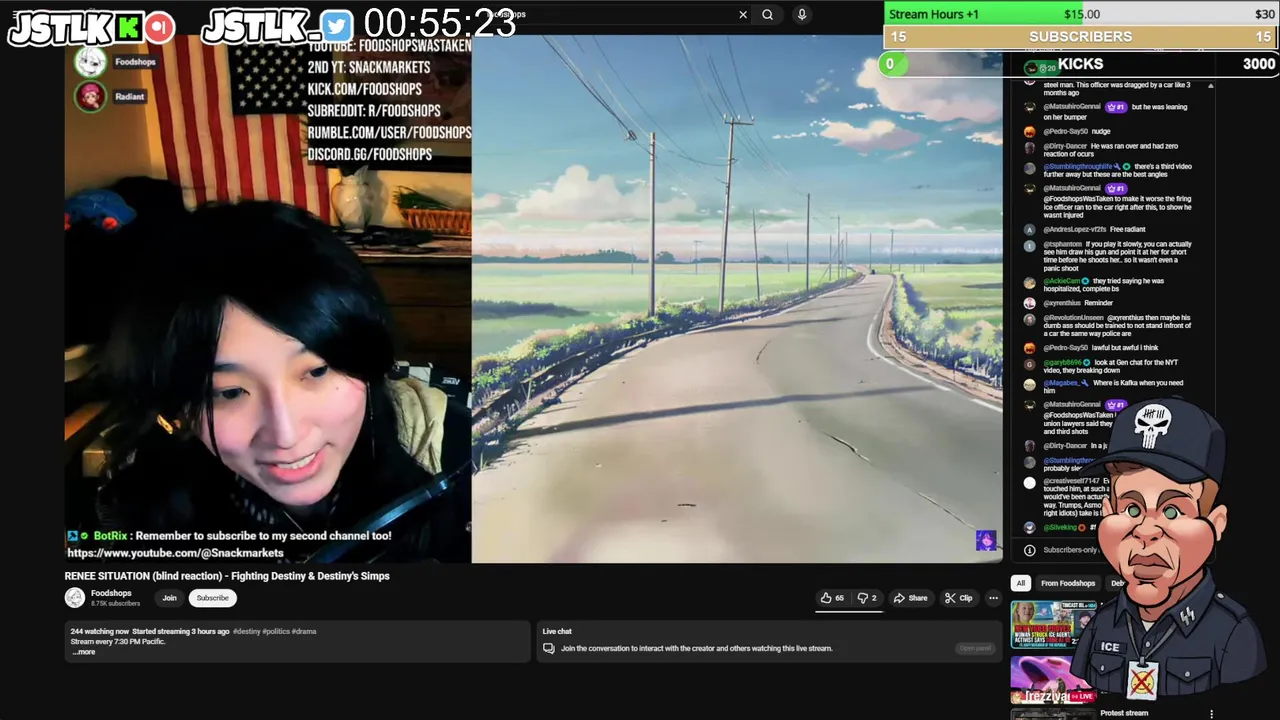
Task: Clear the search box with the X icon
Action: (743, 14)
